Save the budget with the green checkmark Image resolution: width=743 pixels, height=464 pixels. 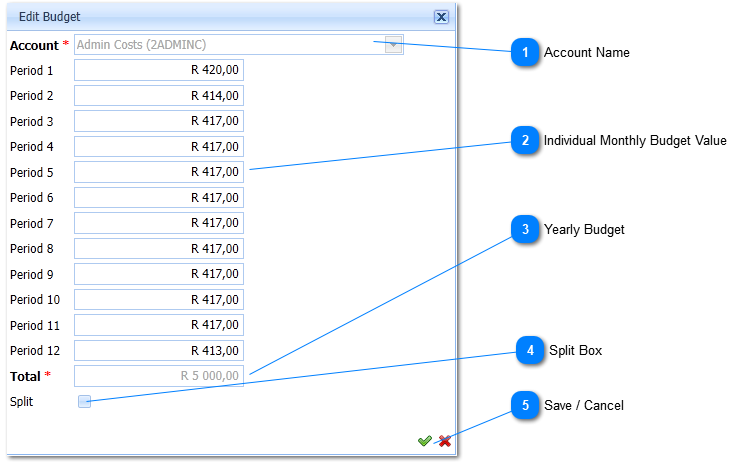pyautogui.click(x=425, y=441)
